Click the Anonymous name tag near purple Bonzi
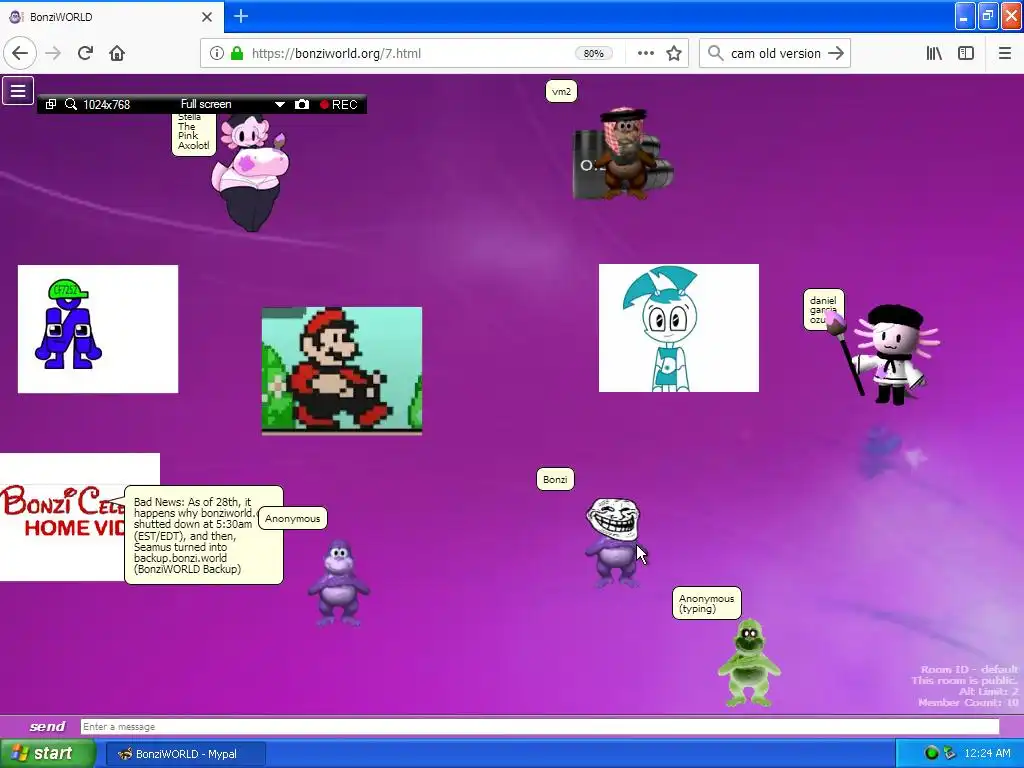Screen dimensions: 1024x768 293,519
